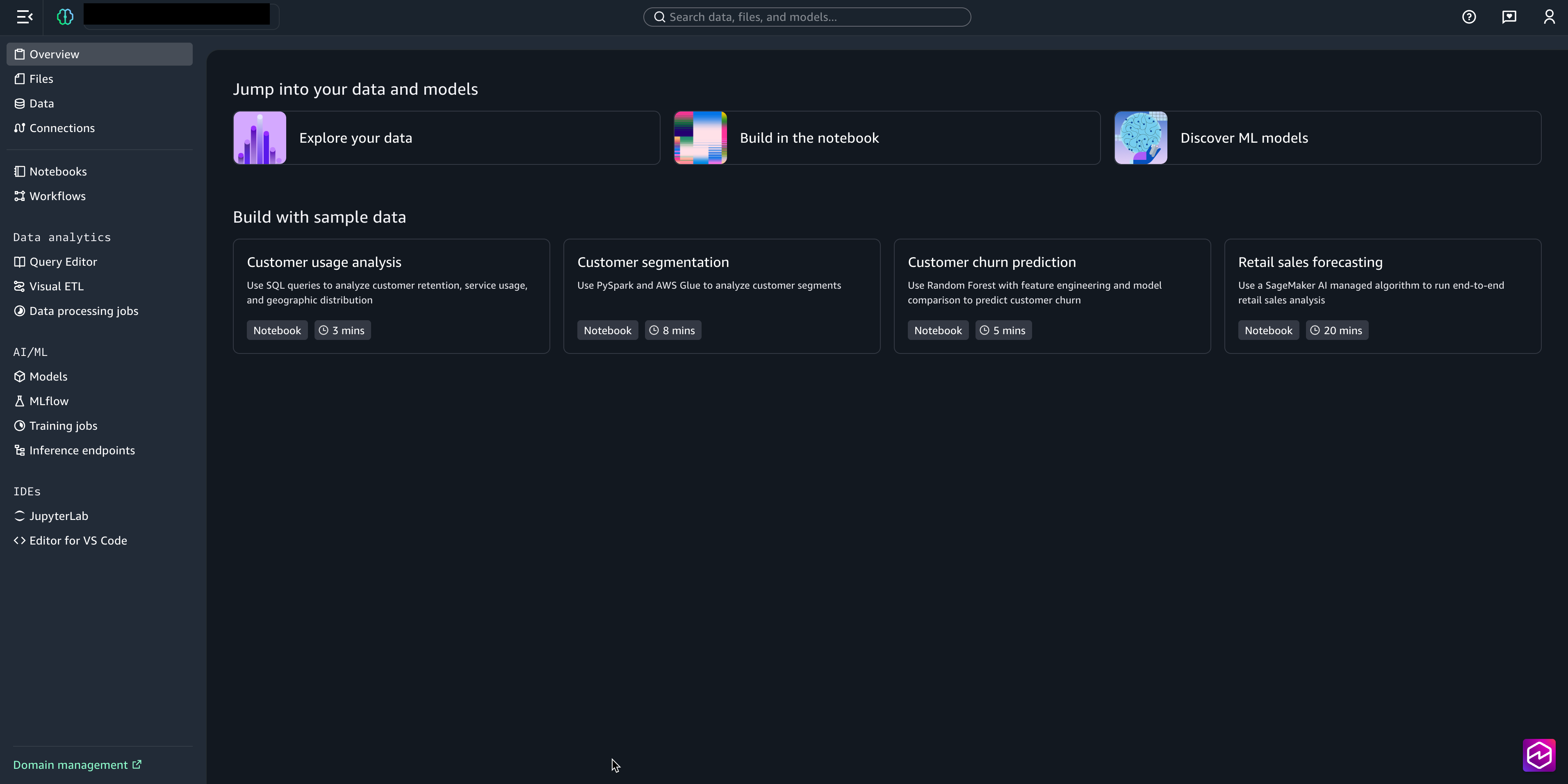The height and width of the screenshot is (784, 1568).
Task: Click the Discover ML models brain thumbnail
Action: coord(1141,137)
